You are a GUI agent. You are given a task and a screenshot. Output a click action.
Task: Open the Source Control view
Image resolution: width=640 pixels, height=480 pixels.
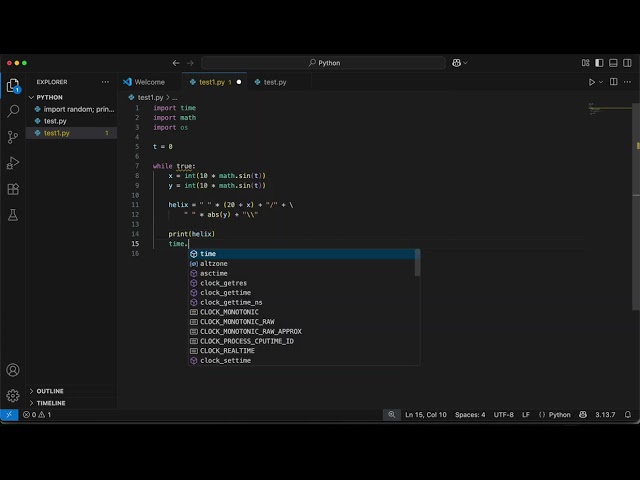(x=13, y=137)
